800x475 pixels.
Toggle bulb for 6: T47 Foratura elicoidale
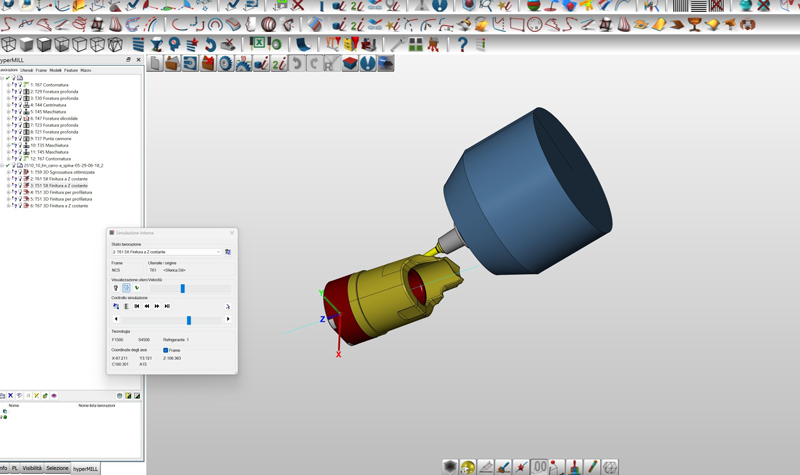[x=20, y=118]
